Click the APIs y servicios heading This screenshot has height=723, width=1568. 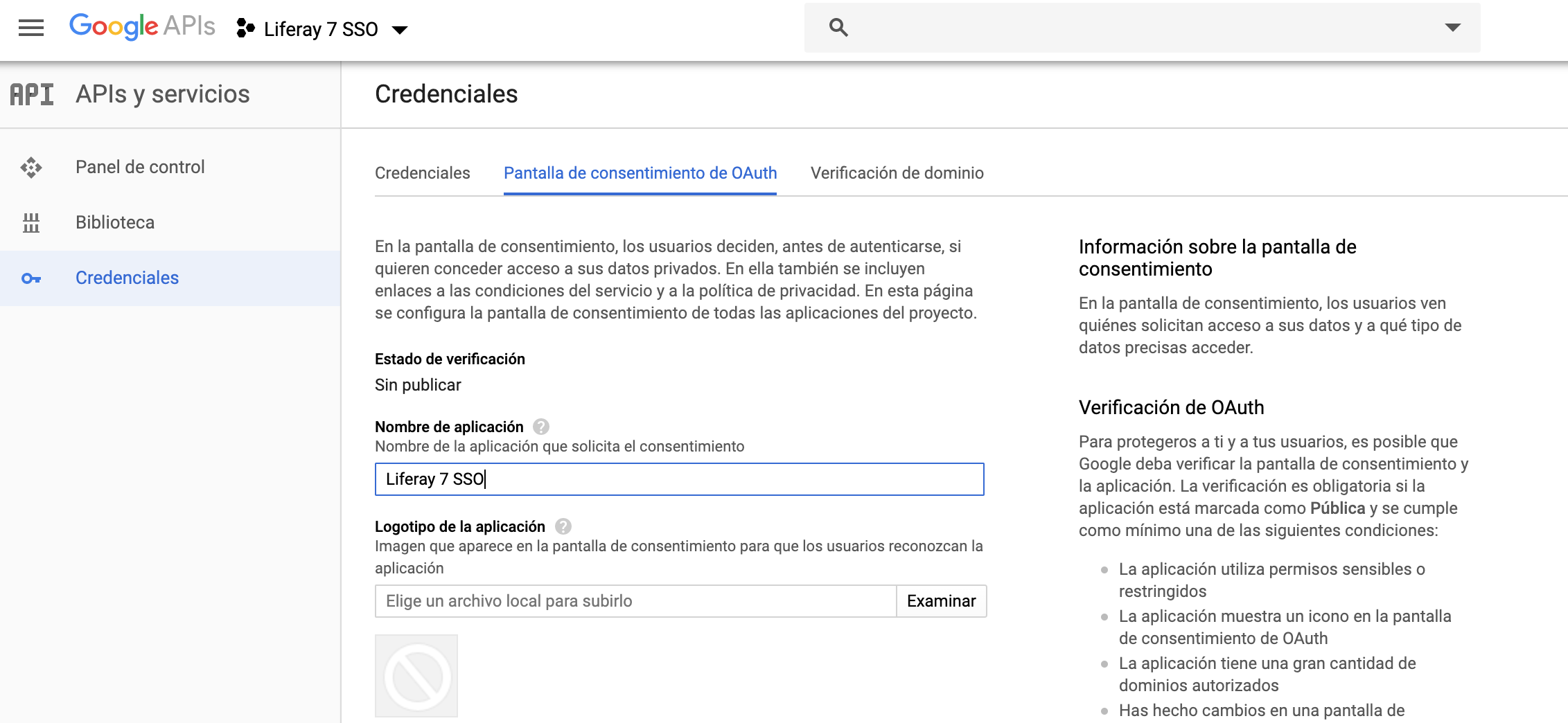pyautogui.click(x=163, y=94)
